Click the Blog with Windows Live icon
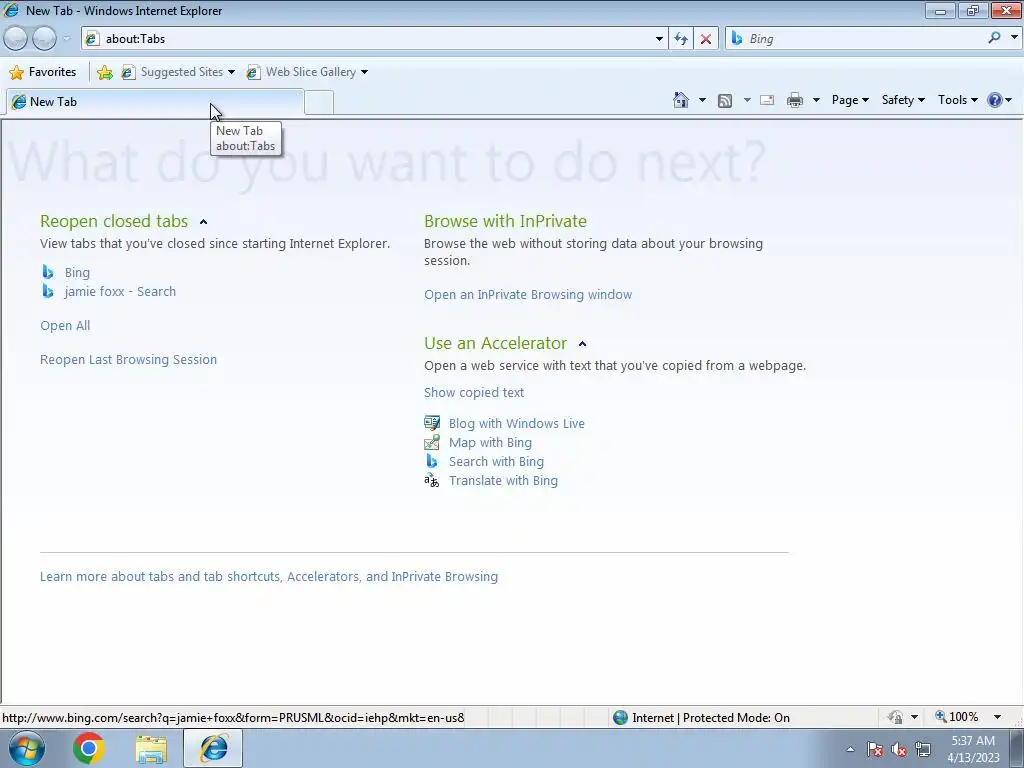Image resolution: width=1024 pixels, height=768 pixels. [x=432, y=423]
